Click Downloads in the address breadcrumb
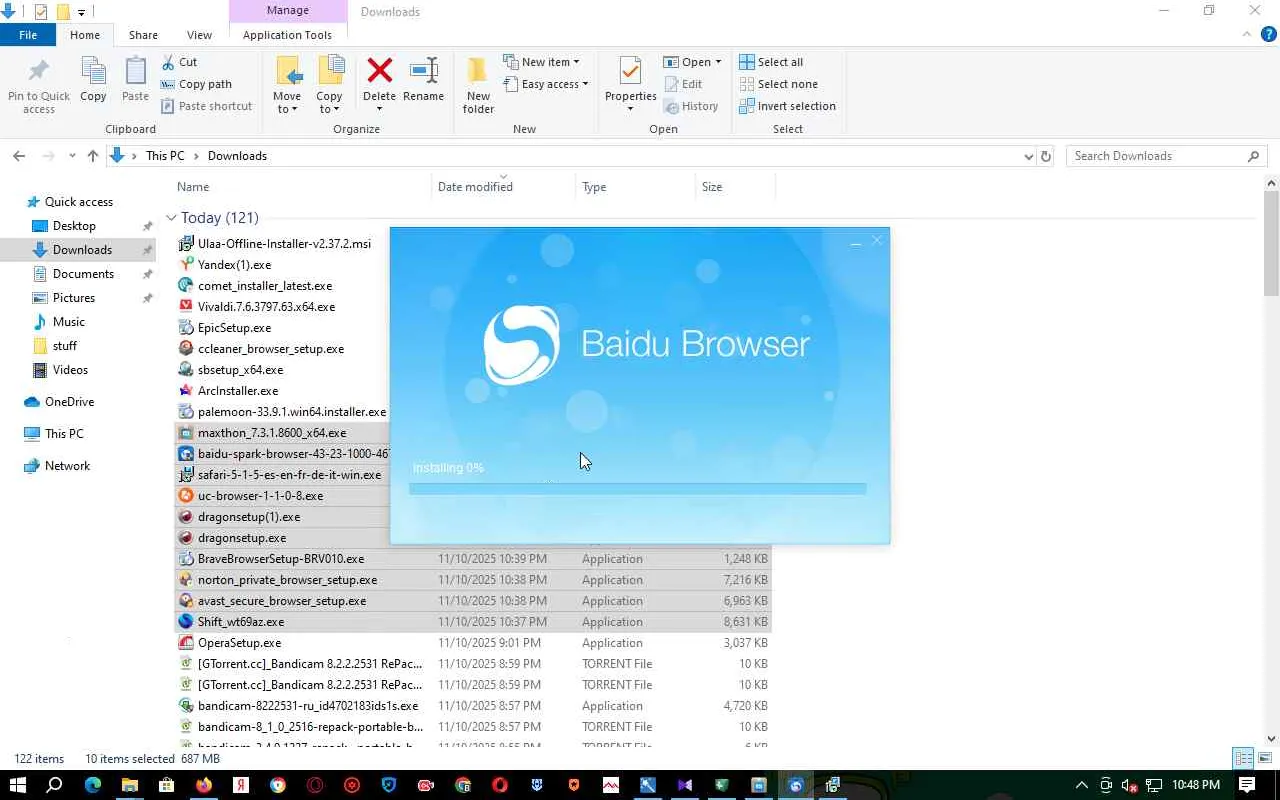The image size is (1280, 800). tap(237, 156)
